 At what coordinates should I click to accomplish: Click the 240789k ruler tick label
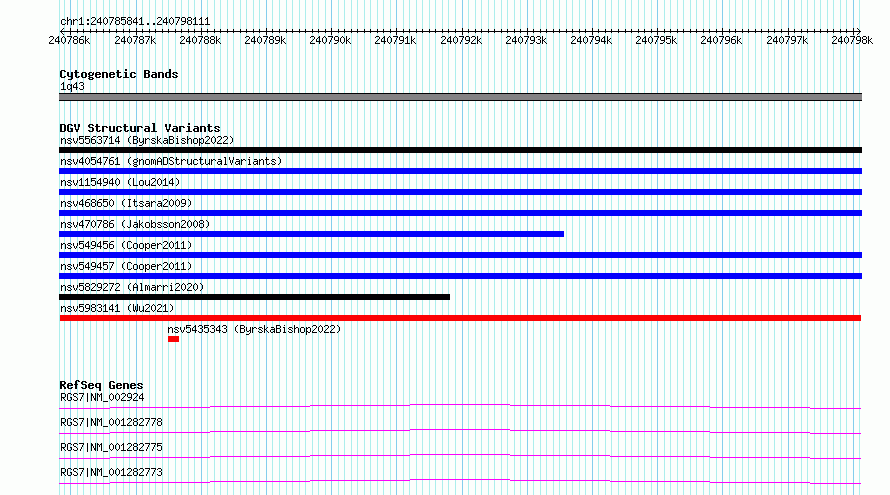tap(265, 40)
